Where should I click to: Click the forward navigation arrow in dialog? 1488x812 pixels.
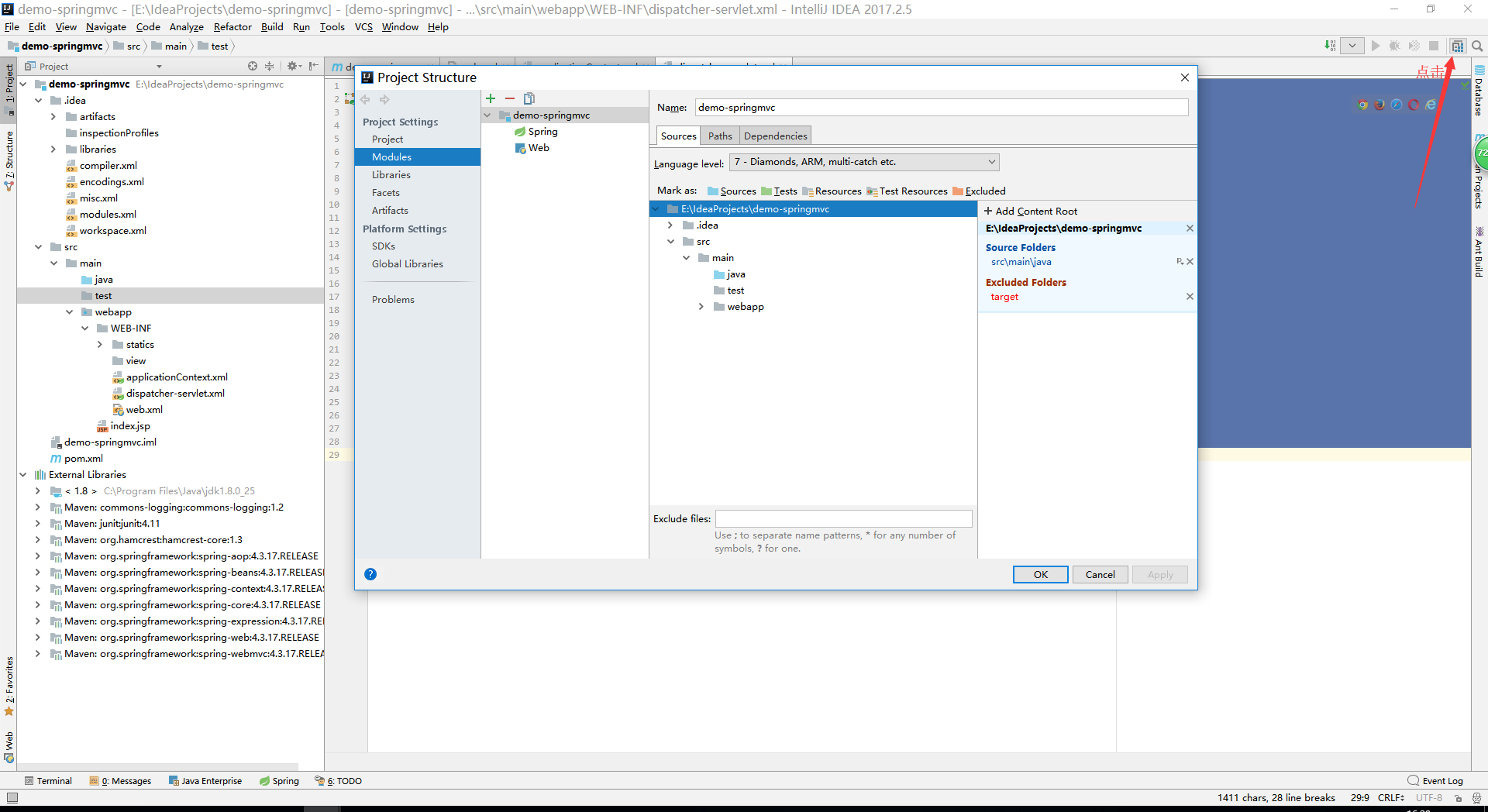(x=384, y=99)
